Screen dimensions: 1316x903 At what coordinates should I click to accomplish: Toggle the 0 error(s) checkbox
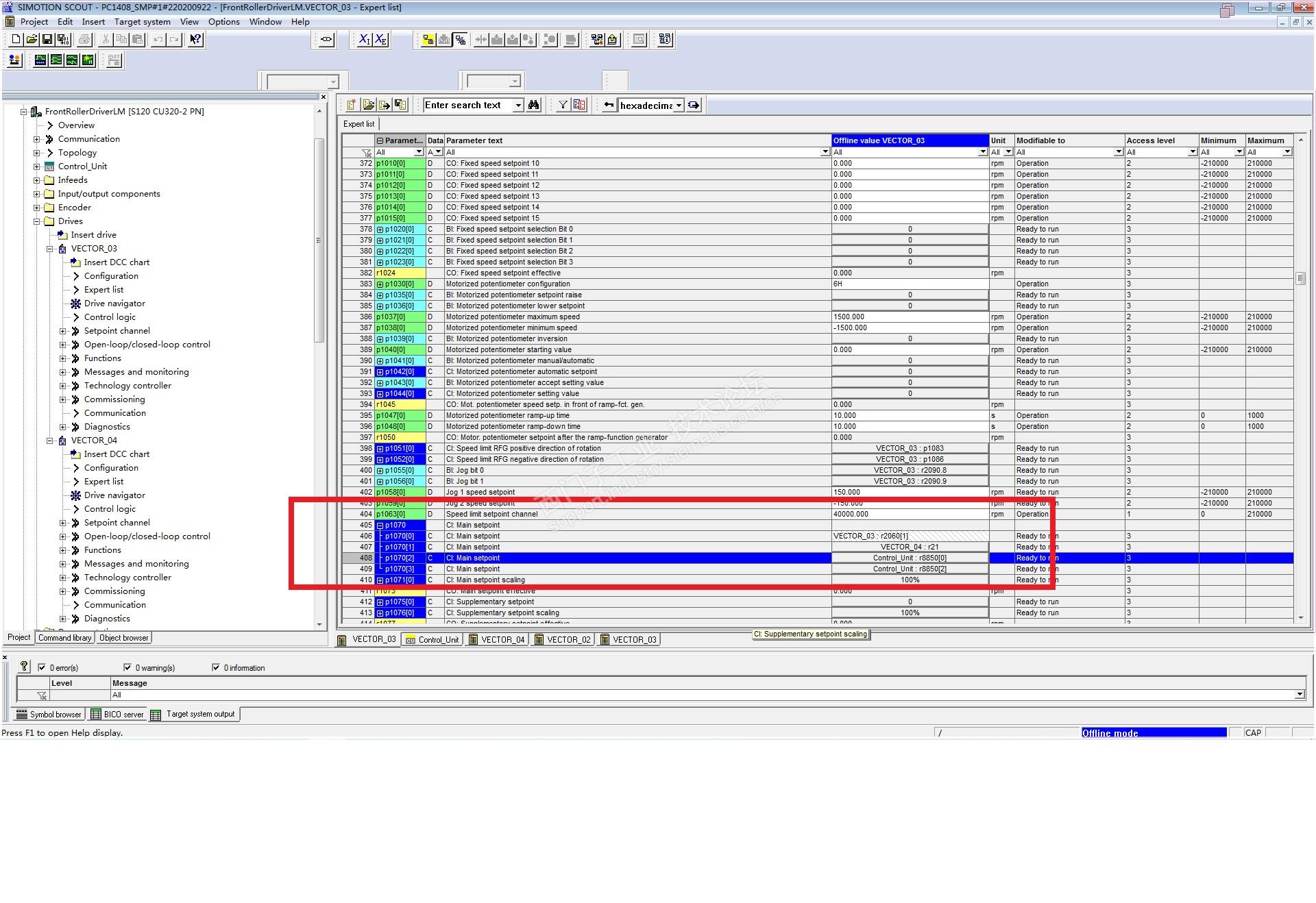(x=42, y=667)
